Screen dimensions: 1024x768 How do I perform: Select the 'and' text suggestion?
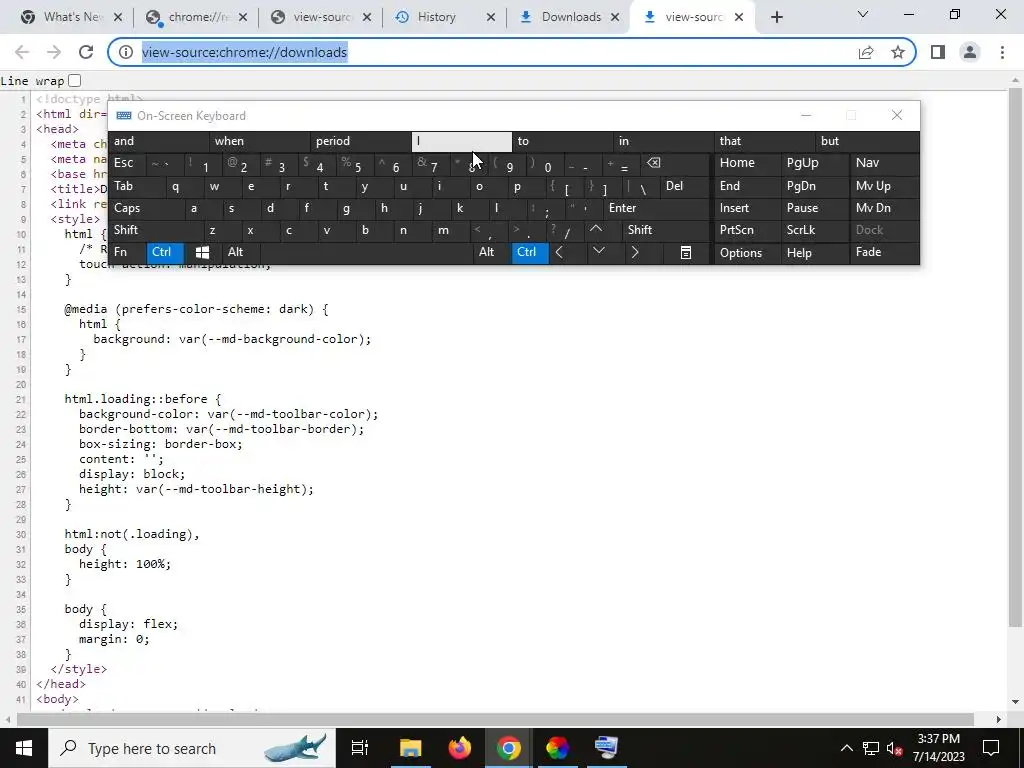(x=158, y=141)
